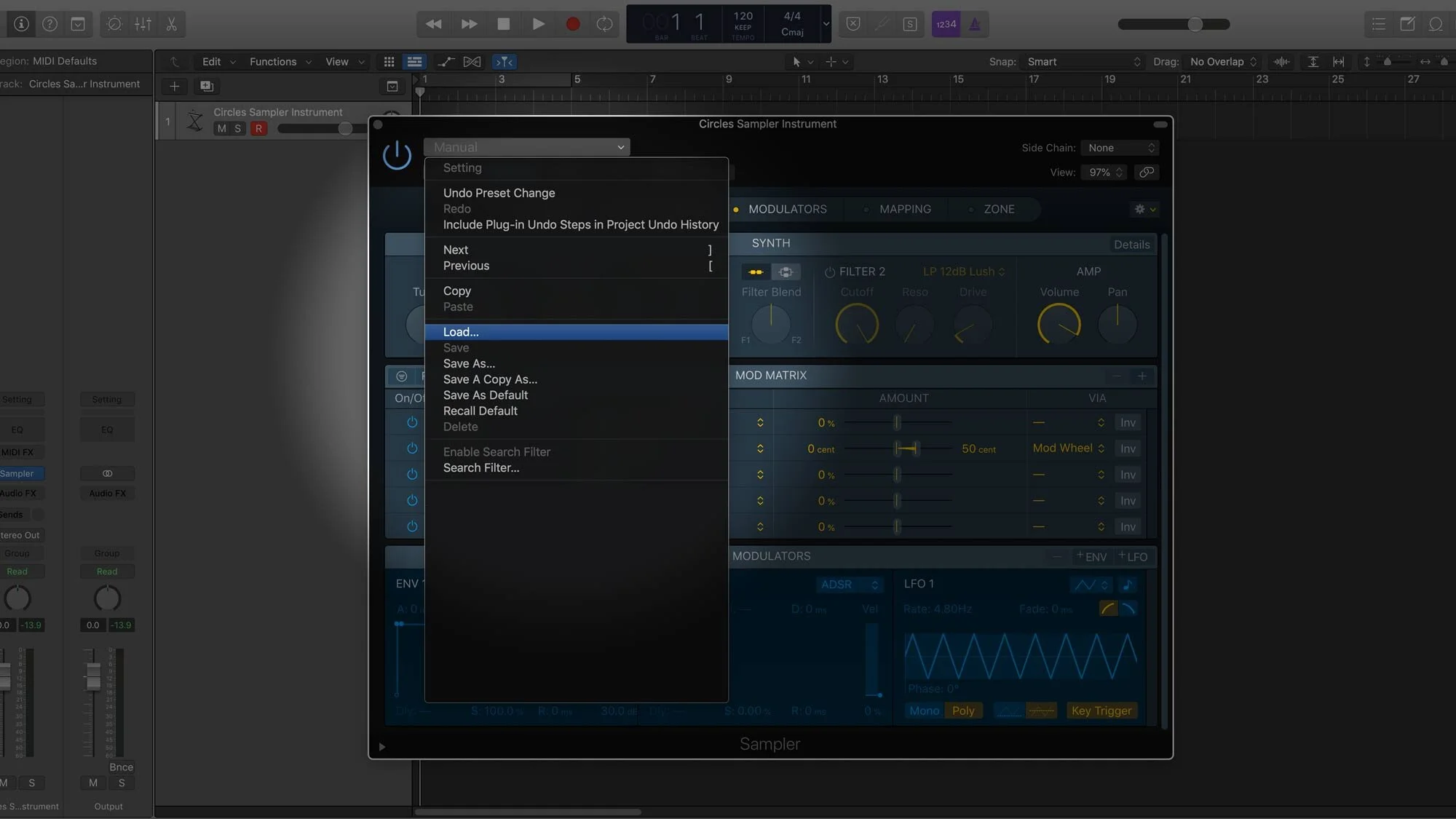Toggle the Filter 2 power button

[x=829, y=272]
